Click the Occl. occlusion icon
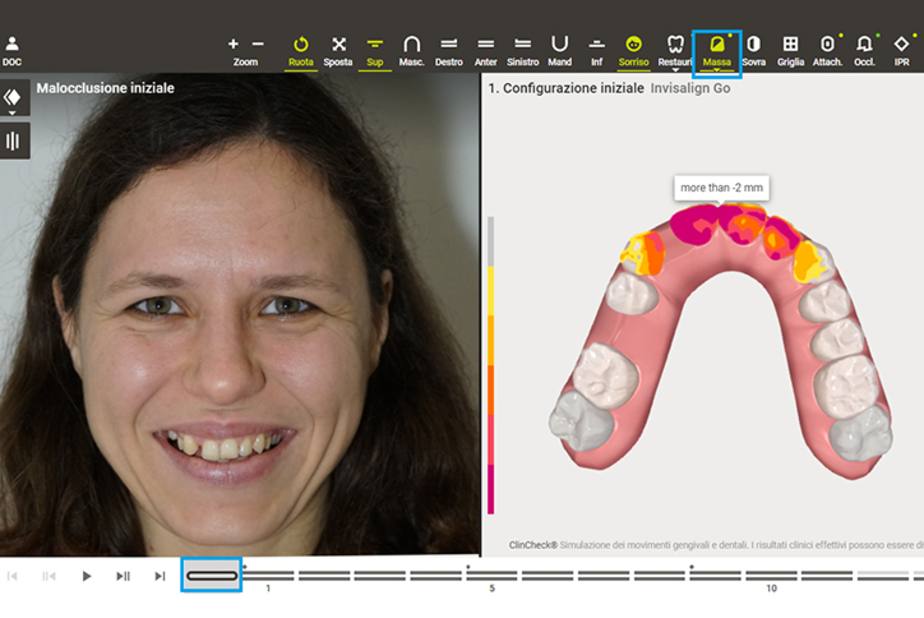The height and width of the screenshot is (618, 924). pyautogui.click(x=863, y=45)
